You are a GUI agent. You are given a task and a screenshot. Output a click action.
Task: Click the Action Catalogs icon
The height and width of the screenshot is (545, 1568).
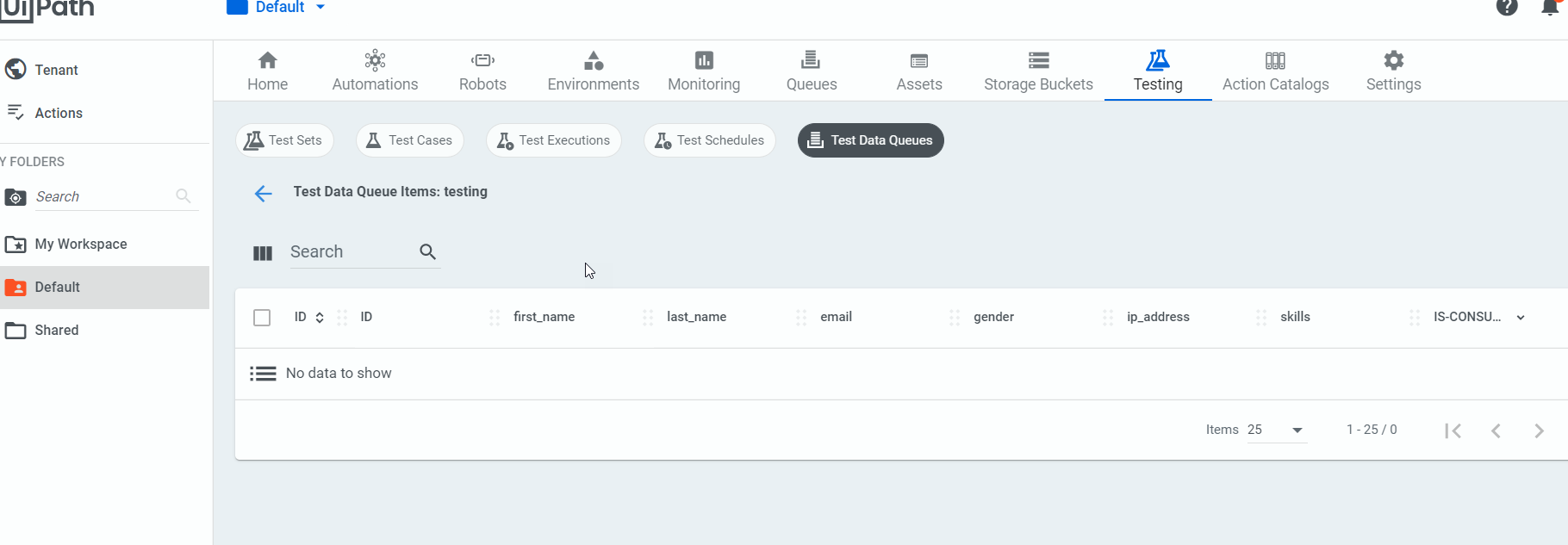tap(1276, 60)
